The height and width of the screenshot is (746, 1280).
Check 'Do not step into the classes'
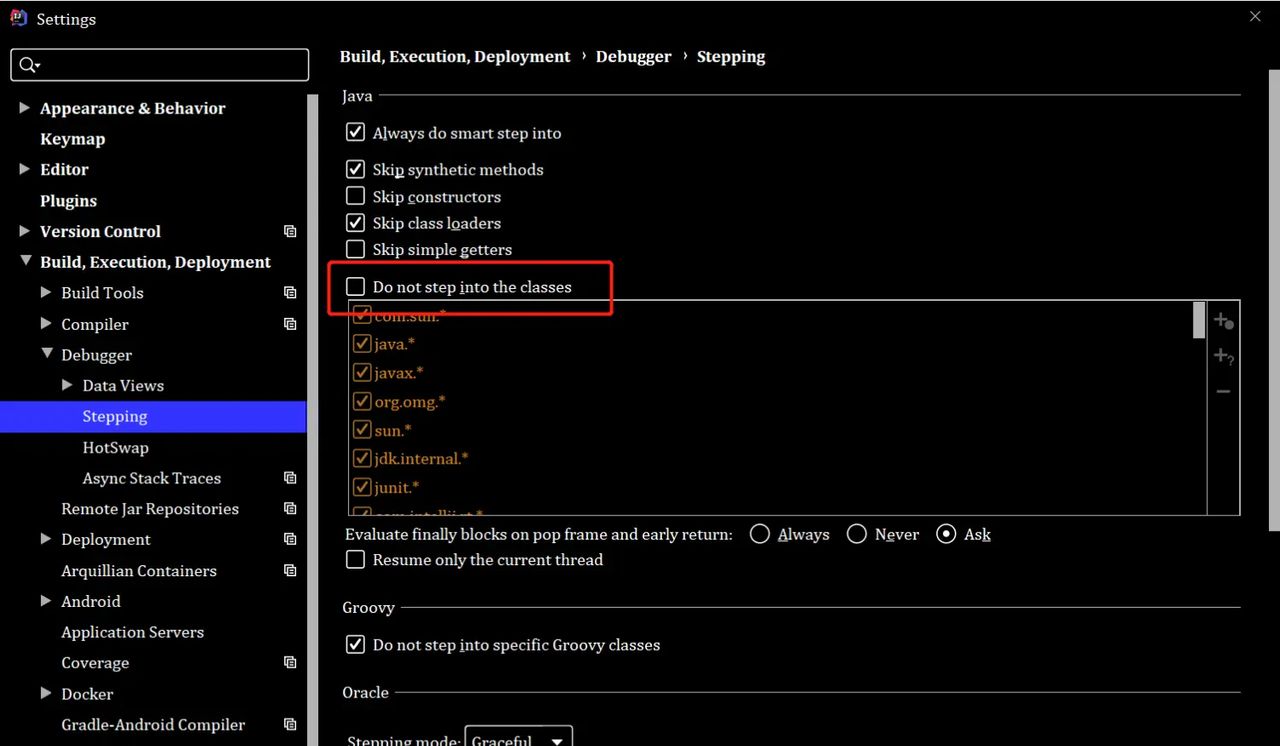(355, 287)
